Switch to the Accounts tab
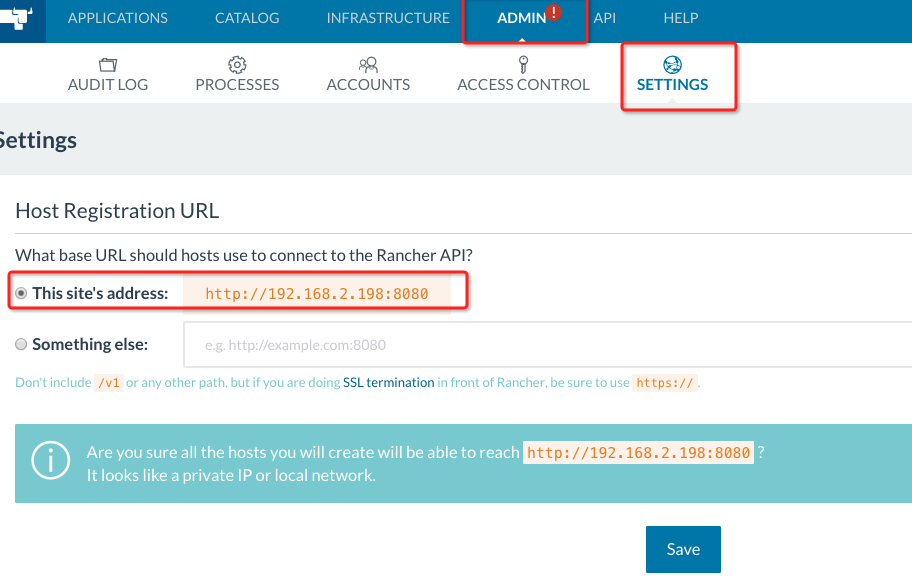The height and width of the screenshot is (583, 912). click(368, 74)
